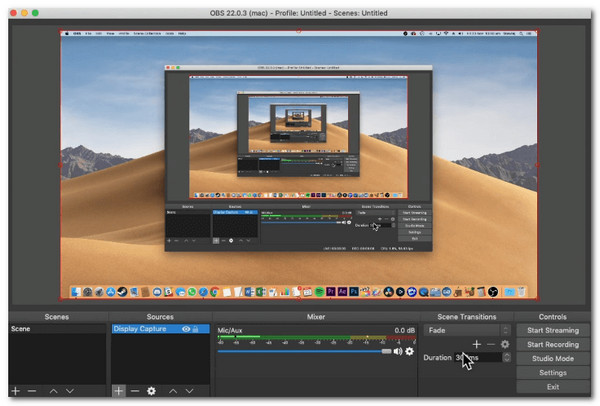This screenshot has height=406, width=600.
Task: Toggle lock on Display Capture source
Action: pyautogui.click(x=196, y=329)
